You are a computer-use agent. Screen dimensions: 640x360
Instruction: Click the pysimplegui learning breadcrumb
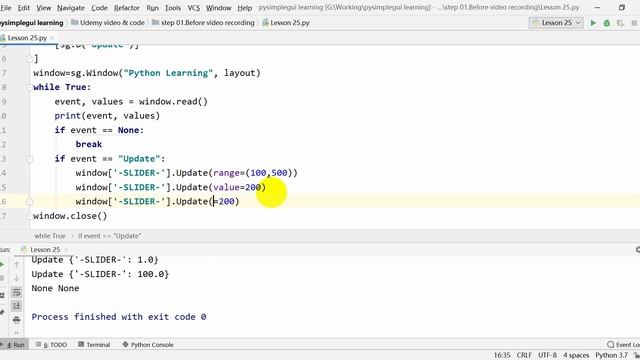[31, 23]
